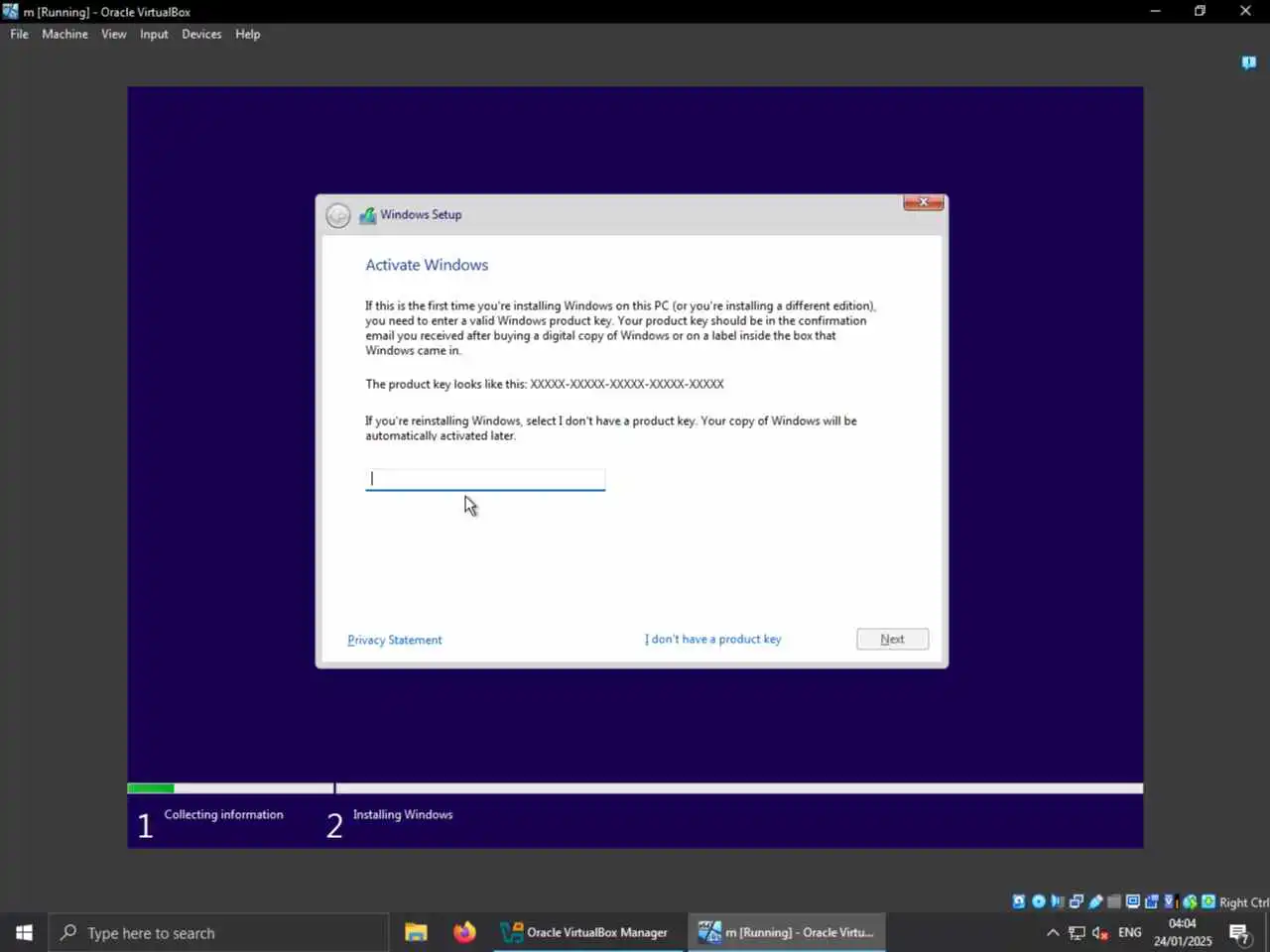Click the taskbar clock and date
The image size is (1270, 952).
(1183, 932)
